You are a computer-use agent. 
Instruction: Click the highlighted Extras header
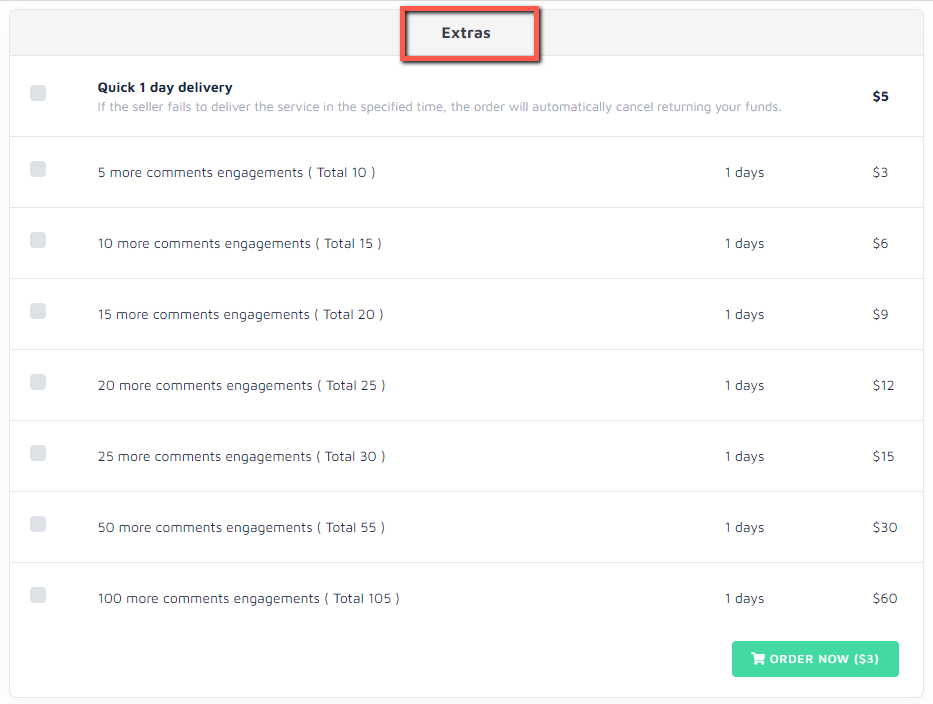pos(465,33)
